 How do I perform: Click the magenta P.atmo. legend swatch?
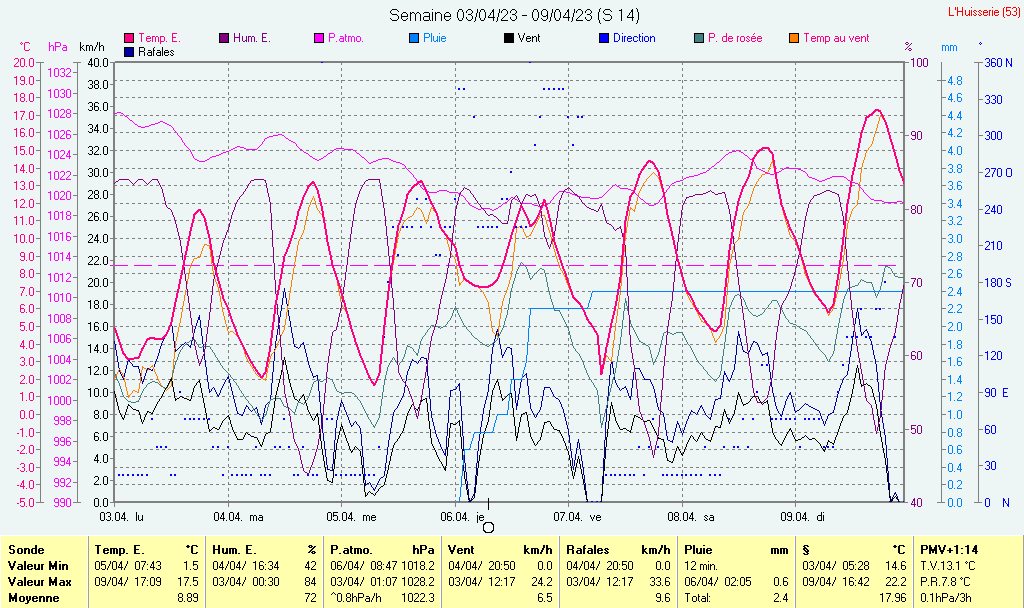click(319, 38)
